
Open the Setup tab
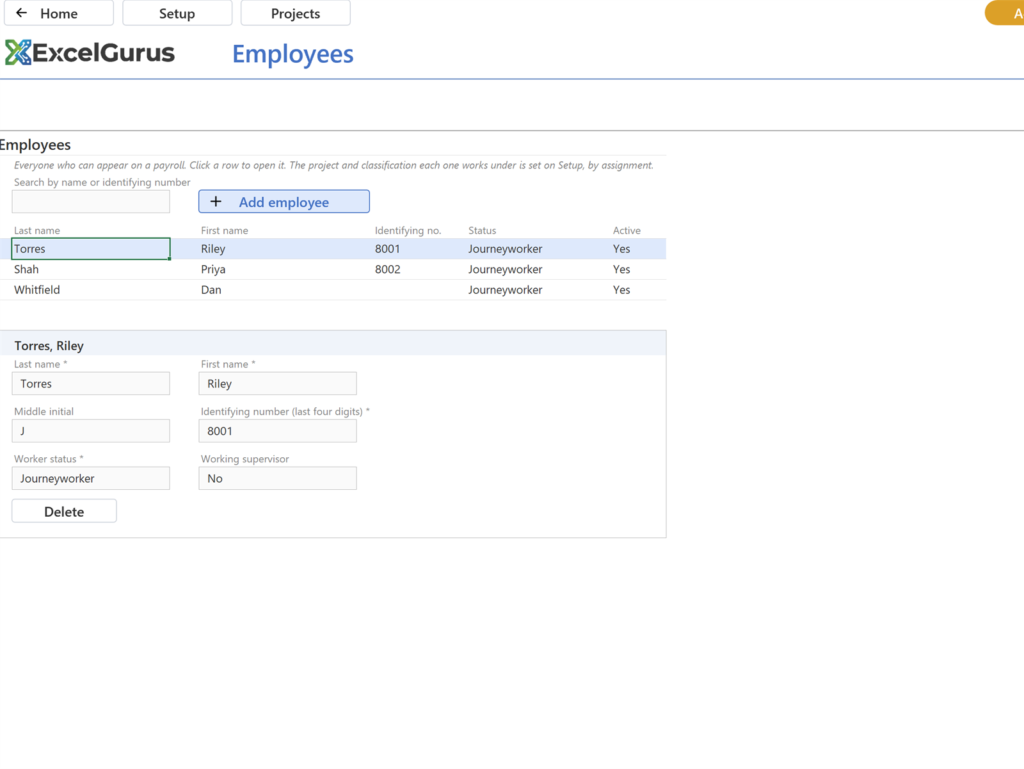click(177, 13)
